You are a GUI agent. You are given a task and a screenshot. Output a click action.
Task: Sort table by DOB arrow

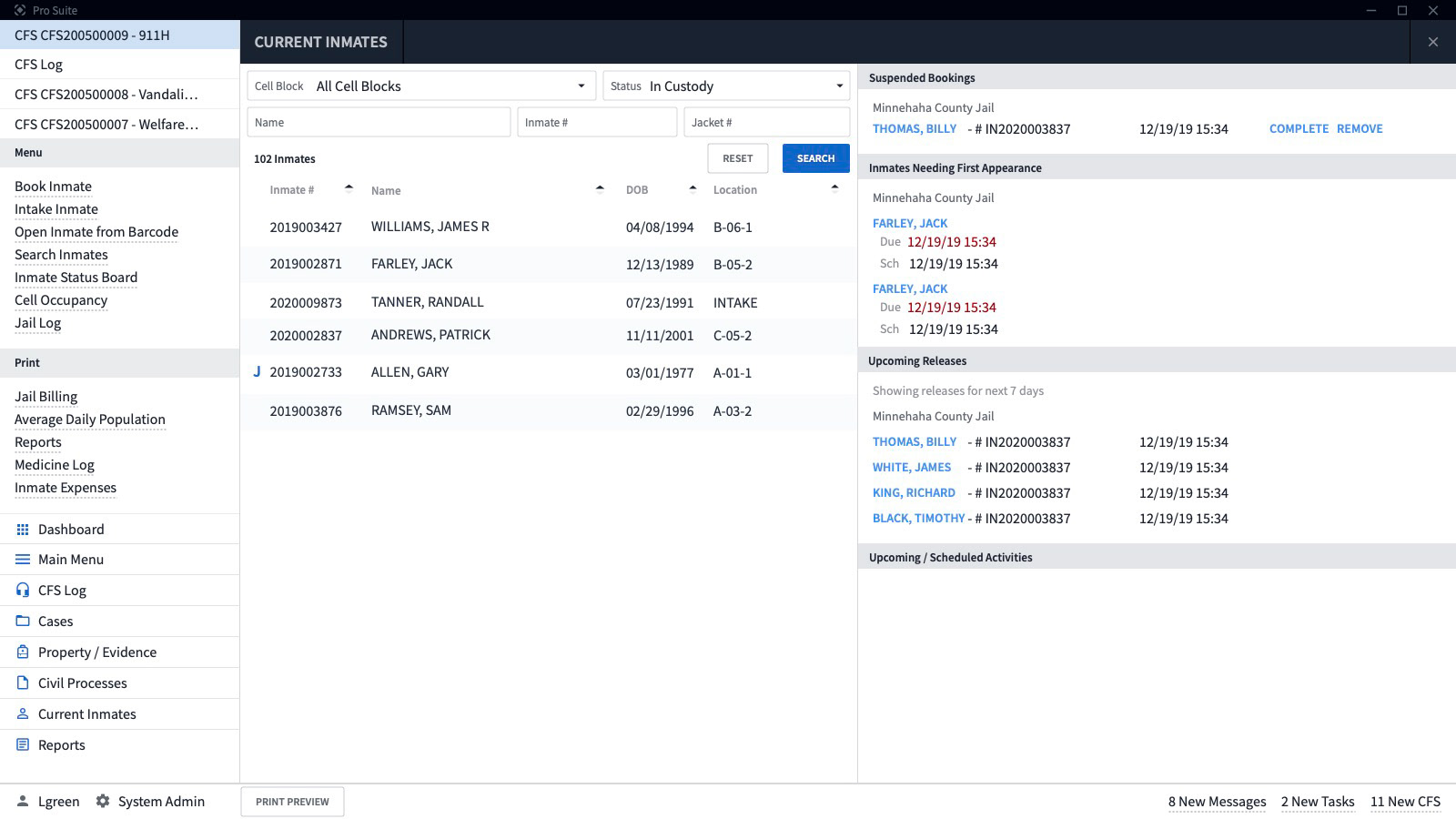click(693, 188)
